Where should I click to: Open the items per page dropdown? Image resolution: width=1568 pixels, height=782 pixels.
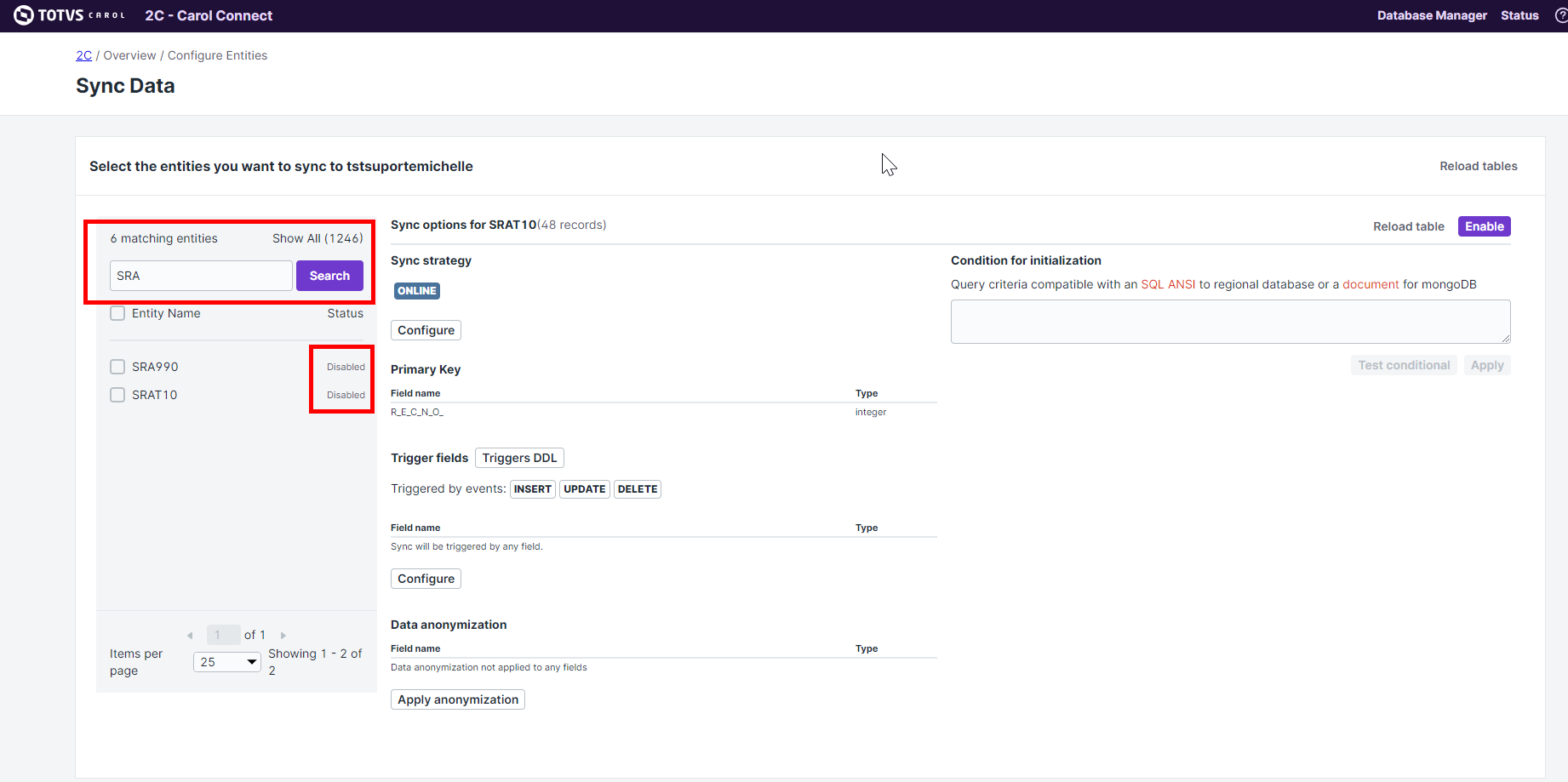227,662
